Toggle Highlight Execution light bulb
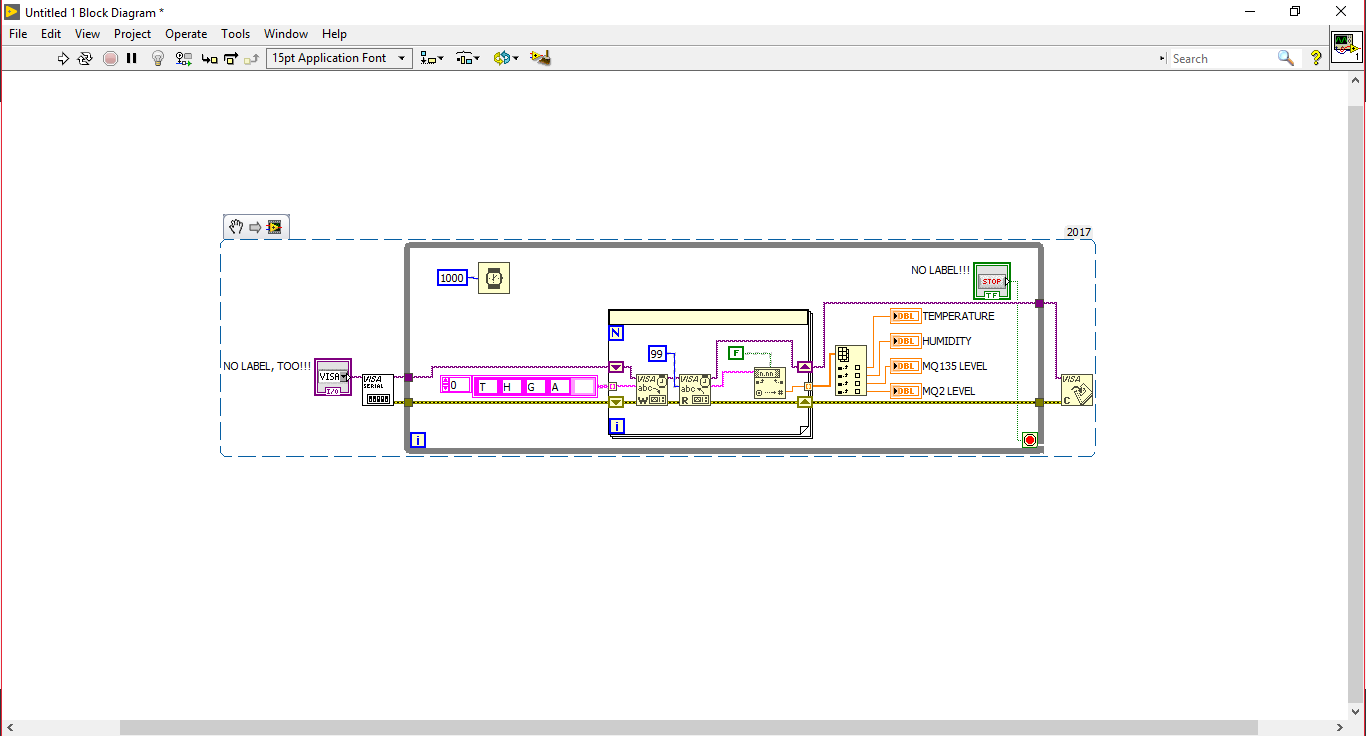 coord(157,59)
